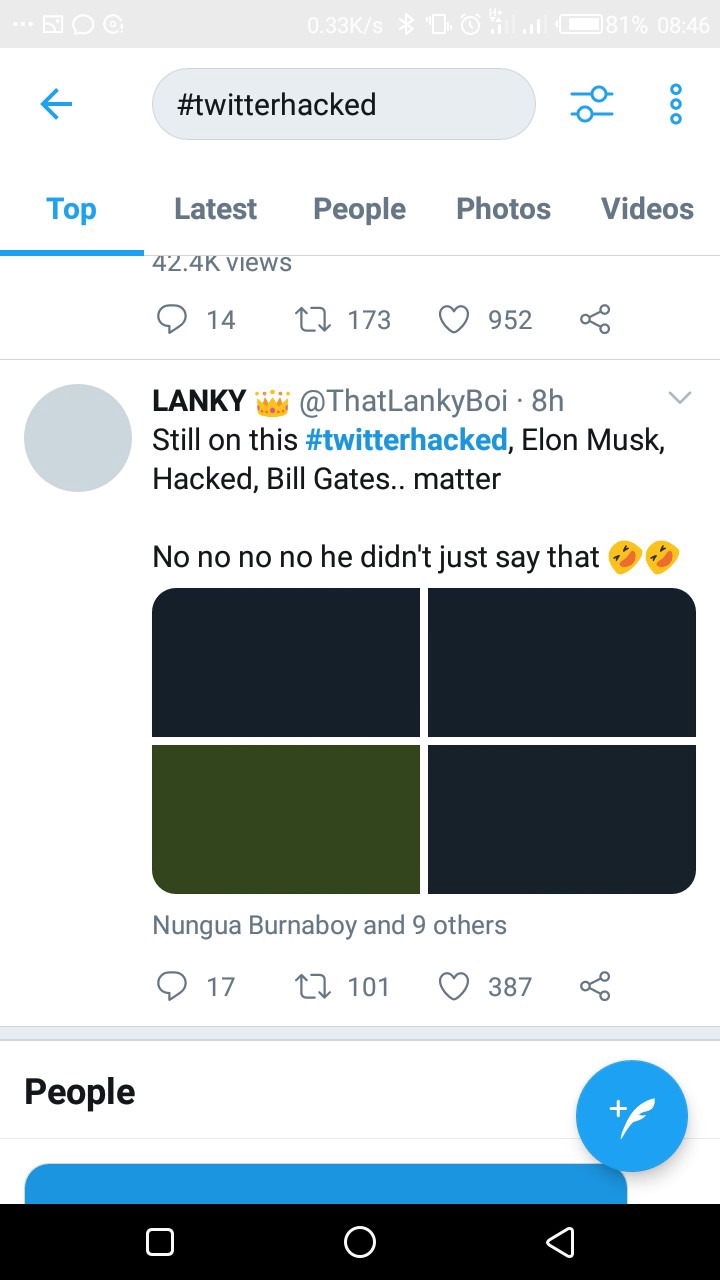
Task: Open search filter settings icon
Action: click(x=592, y=104)
